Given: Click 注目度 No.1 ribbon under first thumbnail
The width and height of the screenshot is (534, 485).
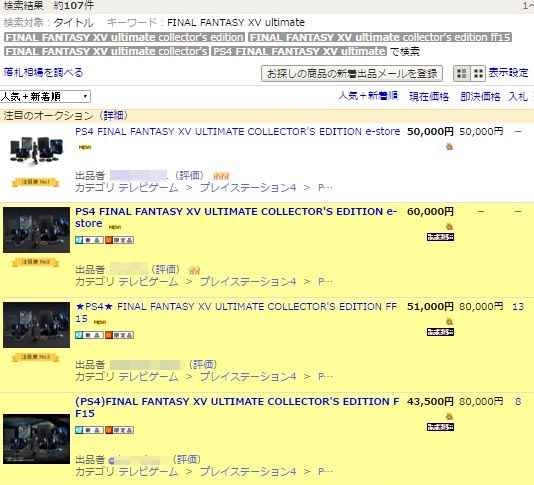Looking at the screenshot, I should click(x=36, y=182).
